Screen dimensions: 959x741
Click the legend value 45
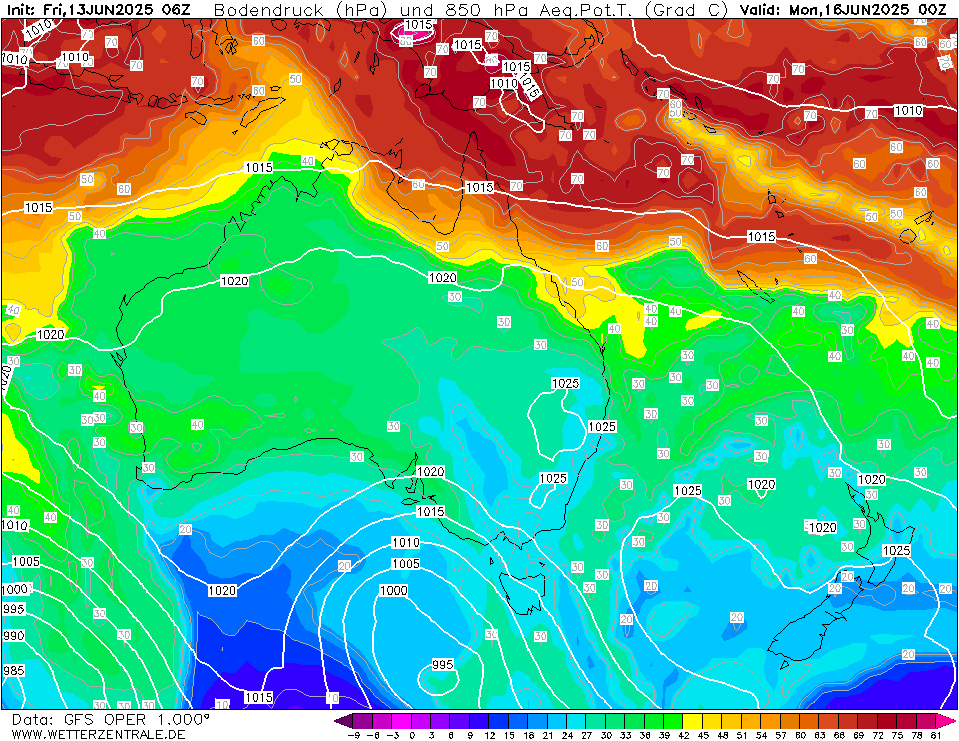coord(703,735)
